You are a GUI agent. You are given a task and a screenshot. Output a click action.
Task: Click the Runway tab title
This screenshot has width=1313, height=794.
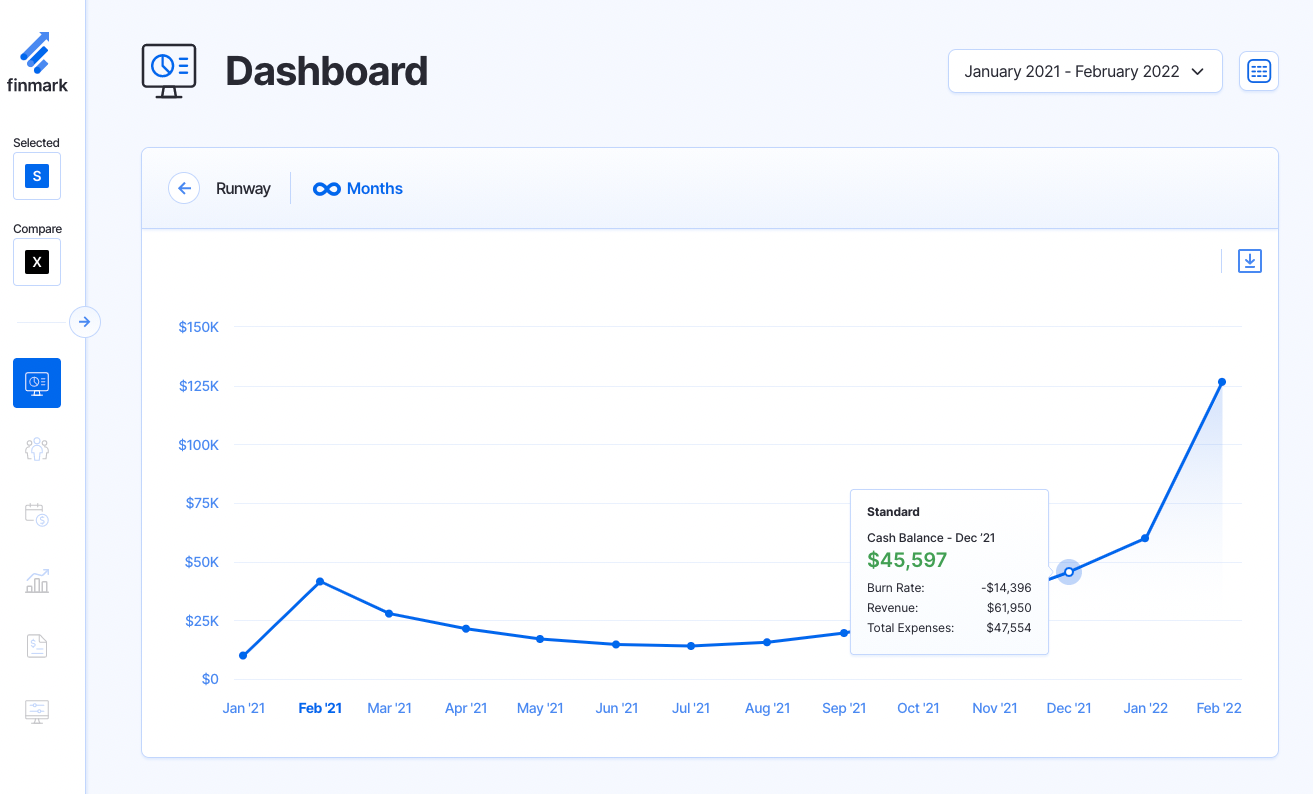(x=243, y=188)
